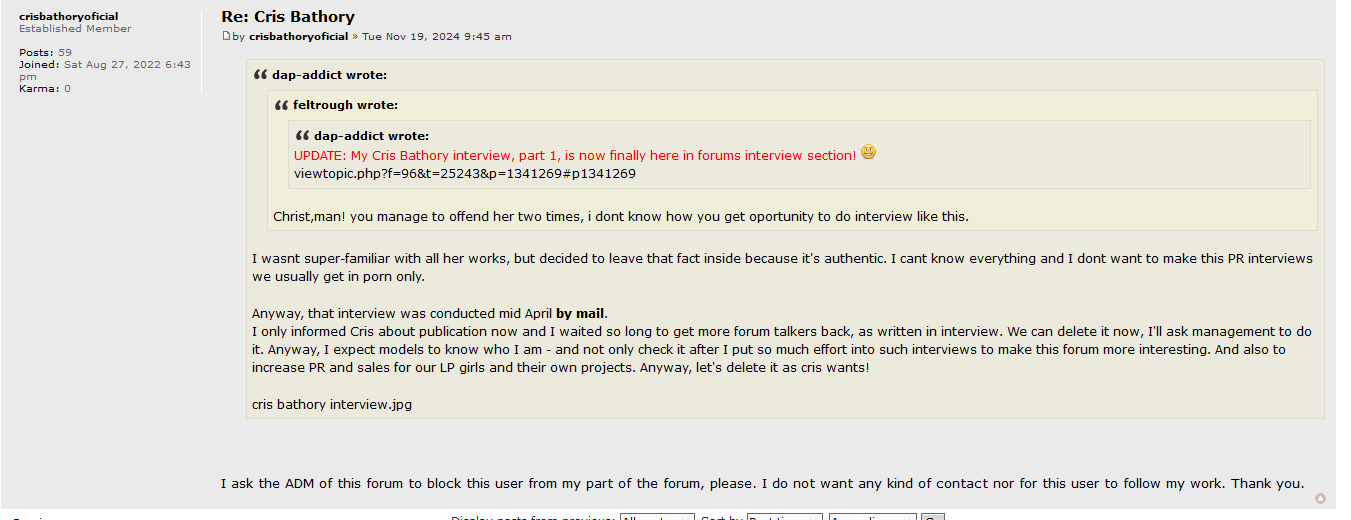This screenshot has width=1351, height=520.
Task: Click the quote mark icon beside 'feltrough wrote:'
Action: click(x=281, y=105)
